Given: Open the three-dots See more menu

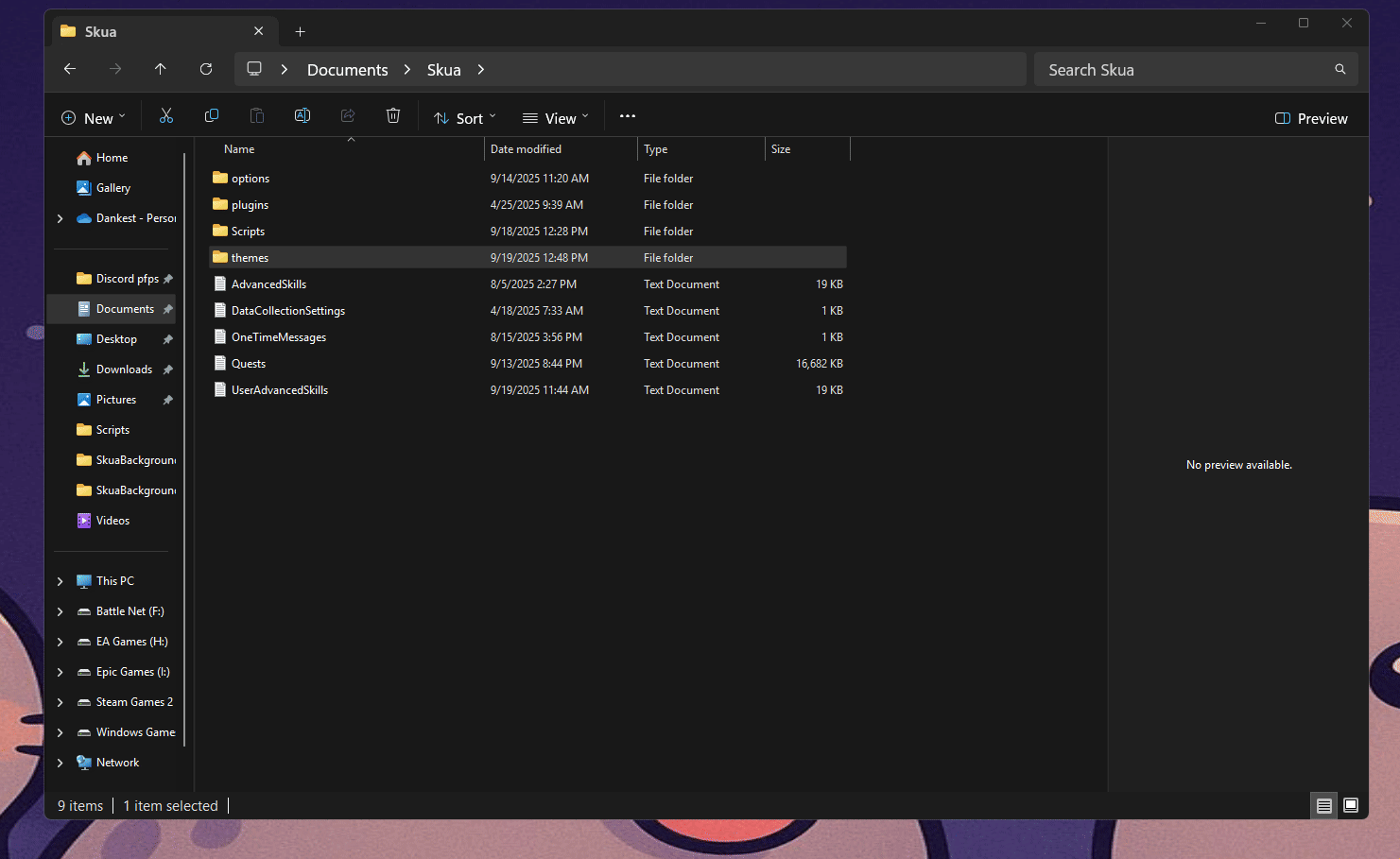Looking at the screenshot, I should 628,116.
